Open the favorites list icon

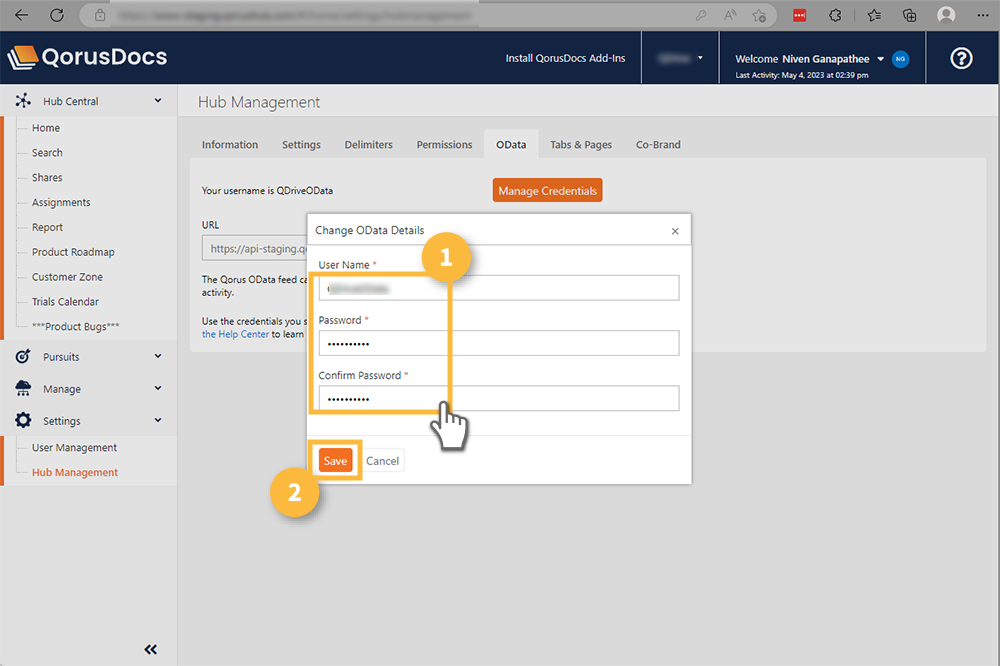pyautogui.click(x=874, y=15)
